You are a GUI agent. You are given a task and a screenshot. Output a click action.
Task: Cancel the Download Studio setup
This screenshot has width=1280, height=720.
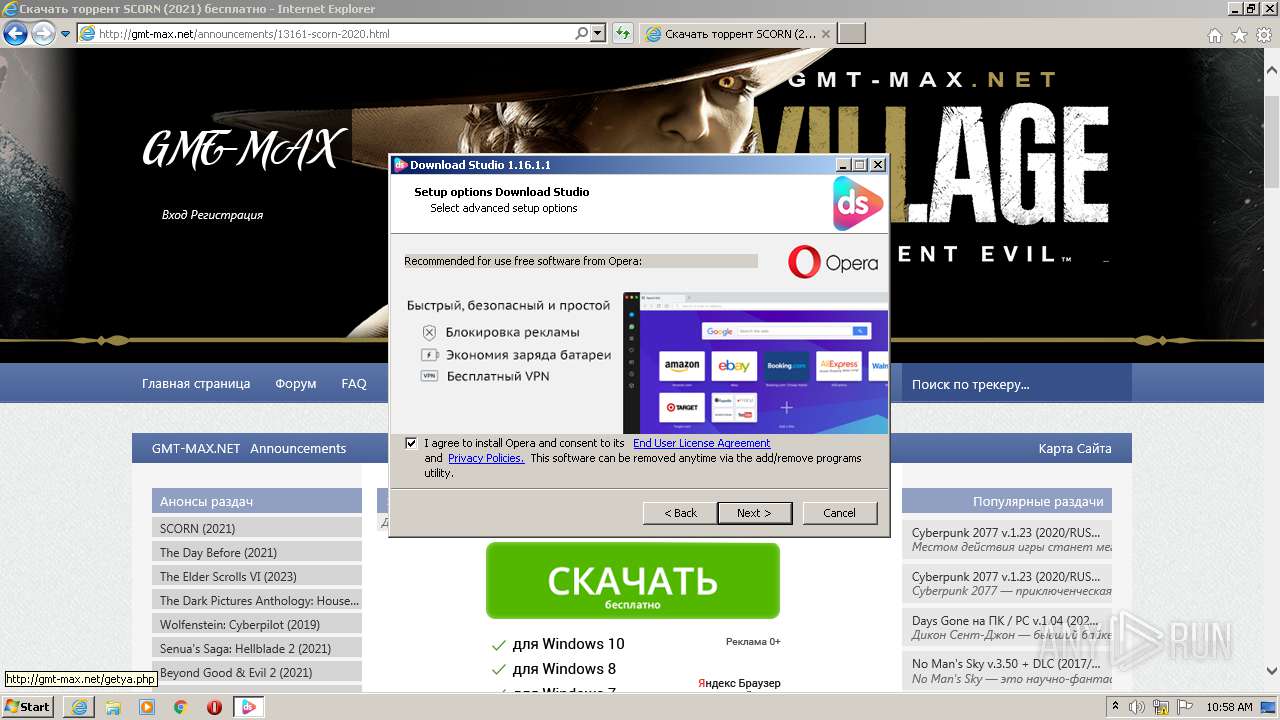pyautogui.click(x=839, y=513)
